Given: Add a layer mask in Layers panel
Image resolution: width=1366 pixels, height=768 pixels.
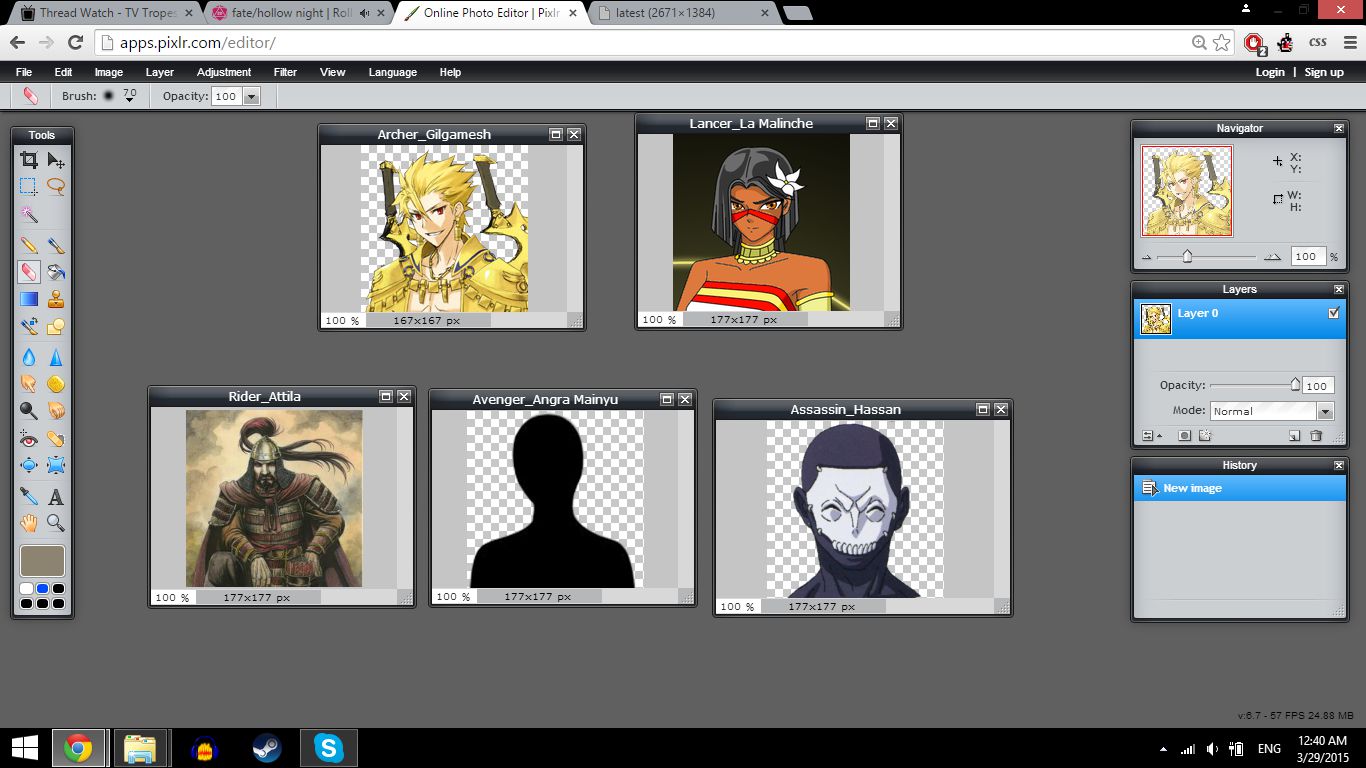Looking at the screenshot, I should click(x=1184, y=436).
